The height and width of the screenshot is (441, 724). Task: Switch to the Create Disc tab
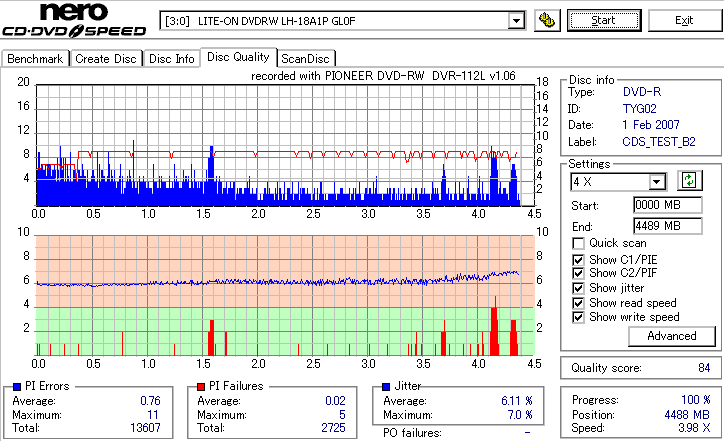pos(106,59)
